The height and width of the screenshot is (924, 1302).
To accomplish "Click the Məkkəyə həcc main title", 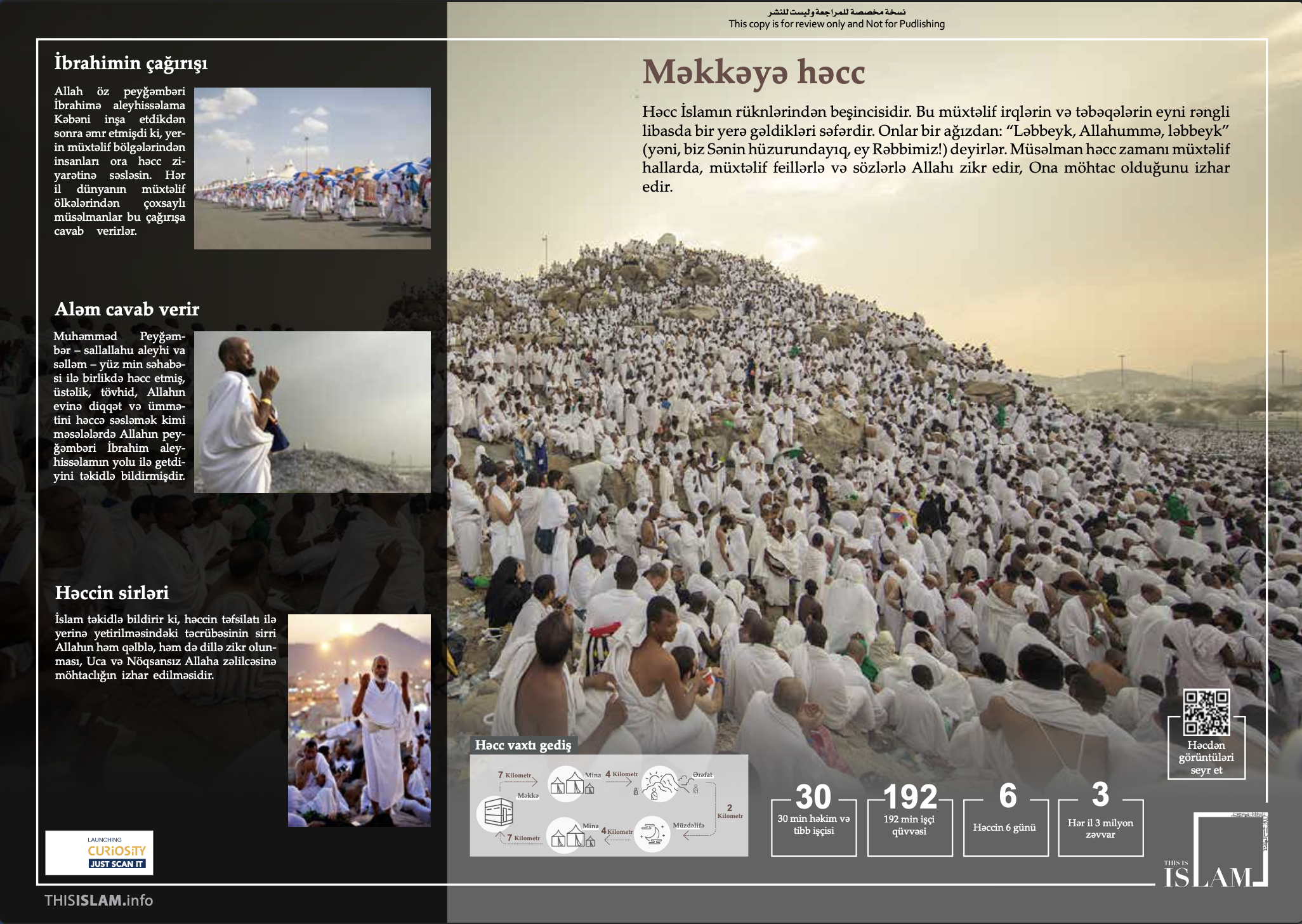I will (x=753, y=72).
